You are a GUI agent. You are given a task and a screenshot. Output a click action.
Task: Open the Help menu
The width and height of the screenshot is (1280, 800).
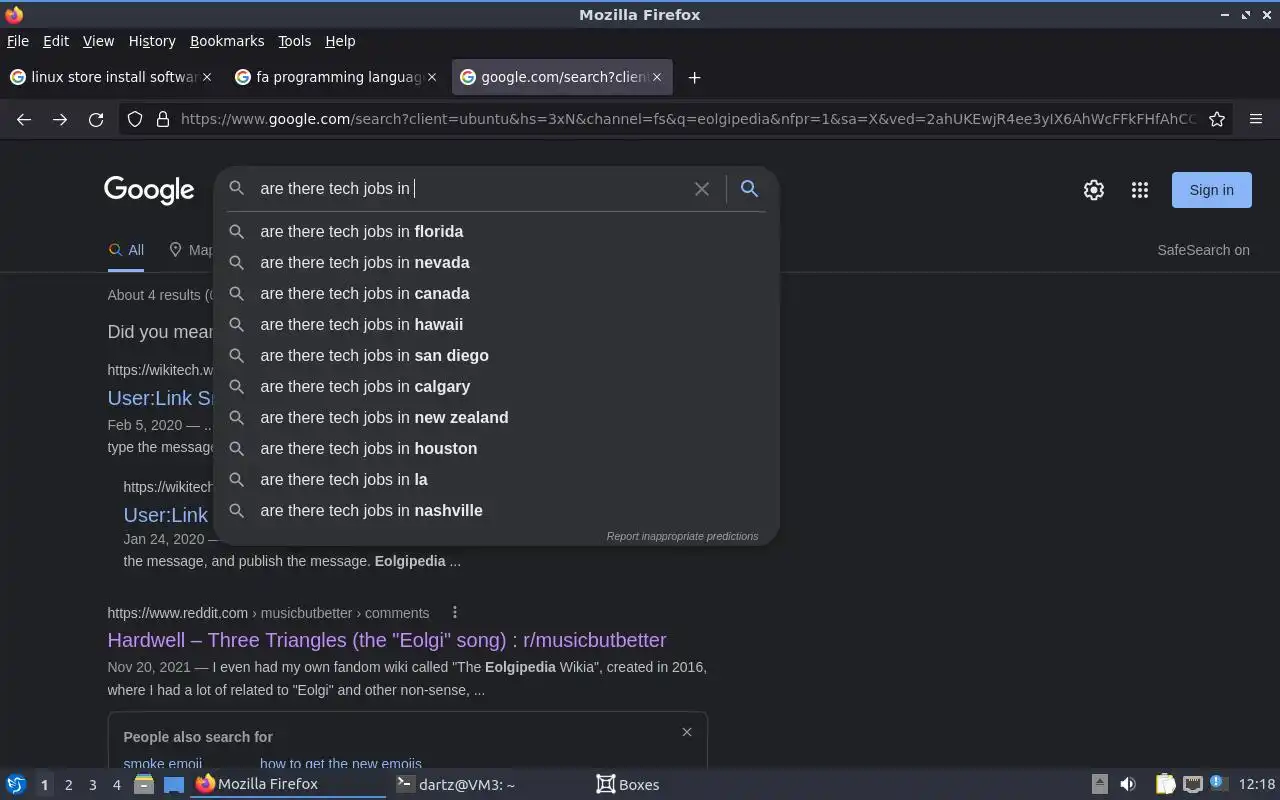click(x=340, y=41)
